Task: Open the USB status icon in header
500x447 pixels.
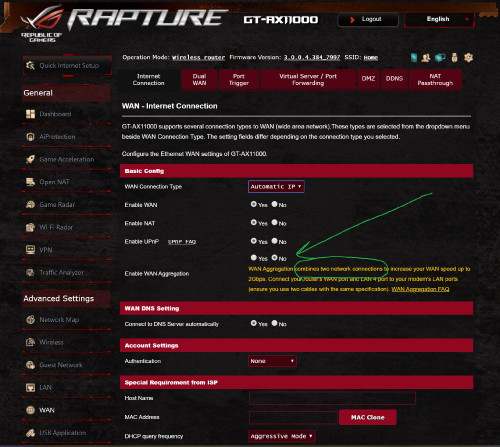Action: 454,57
